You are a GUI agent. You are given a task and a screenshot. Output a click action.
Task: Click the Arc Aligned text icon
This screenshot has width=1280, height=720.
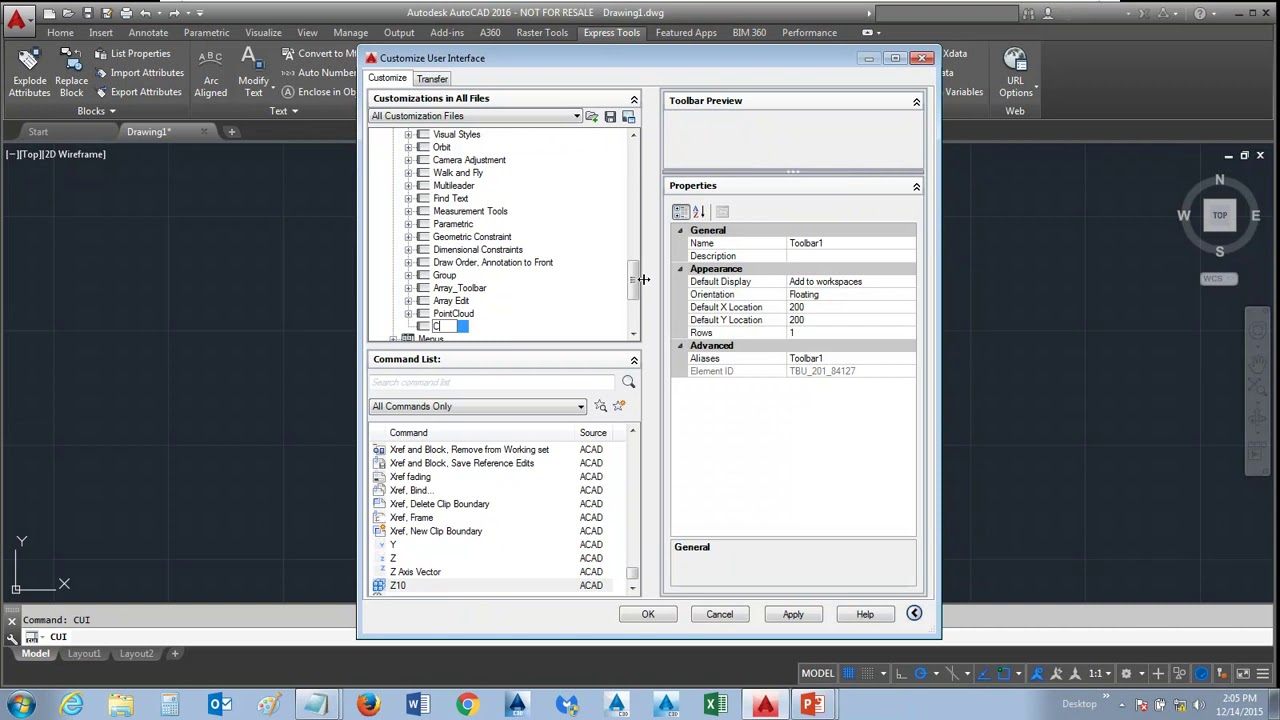[x=211, y=73]
